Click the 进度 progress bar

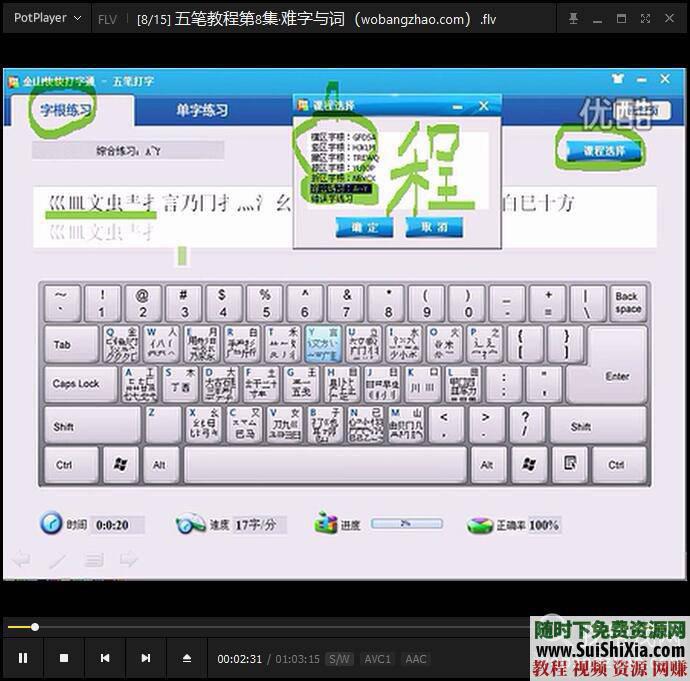tap(407, 524)
